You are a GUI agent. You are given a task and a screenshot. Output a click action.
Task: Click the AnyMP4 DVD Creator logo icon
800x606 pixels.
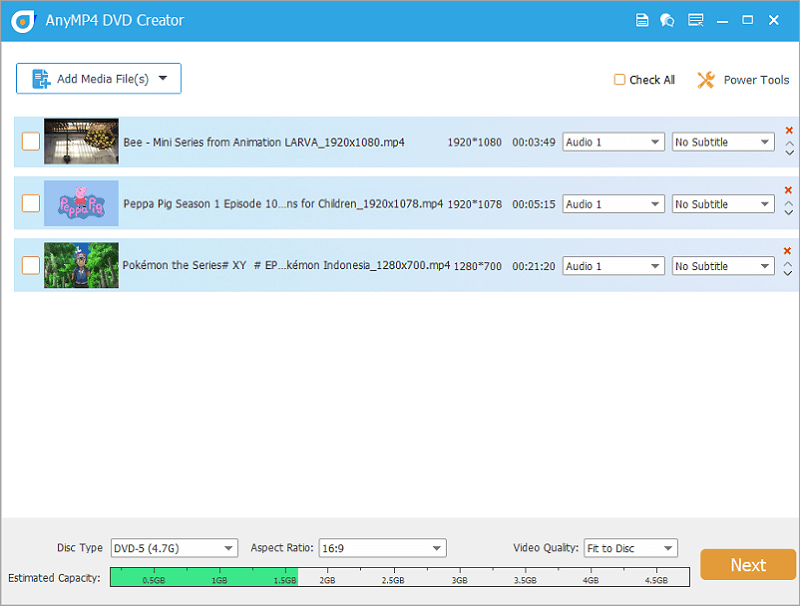[23, 20]
